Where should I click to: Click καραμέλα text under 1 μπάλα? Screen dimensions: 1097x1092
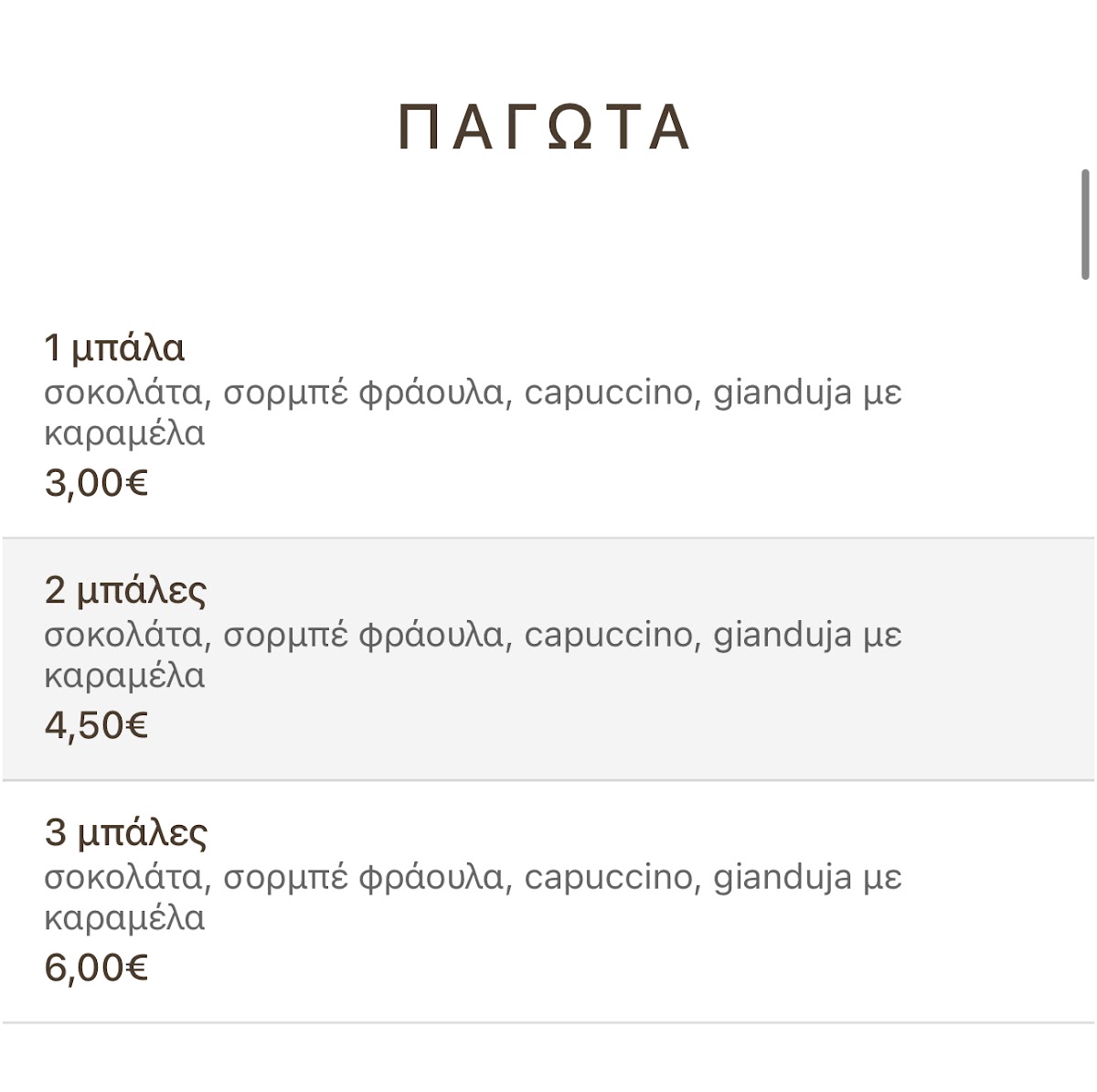124,433
